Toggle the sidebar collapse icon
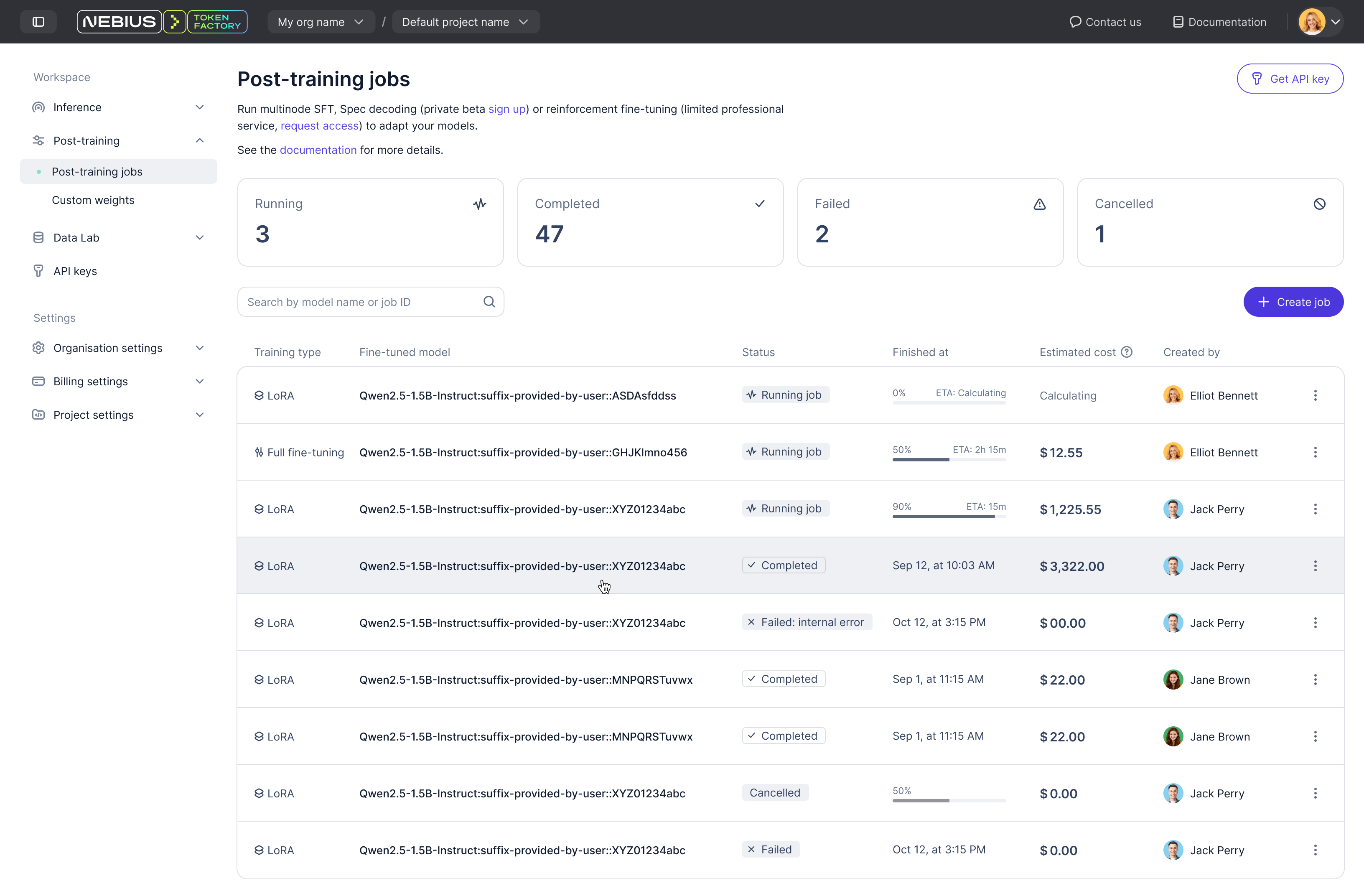This screenshot has height=896, width=1364. [38, 22]
